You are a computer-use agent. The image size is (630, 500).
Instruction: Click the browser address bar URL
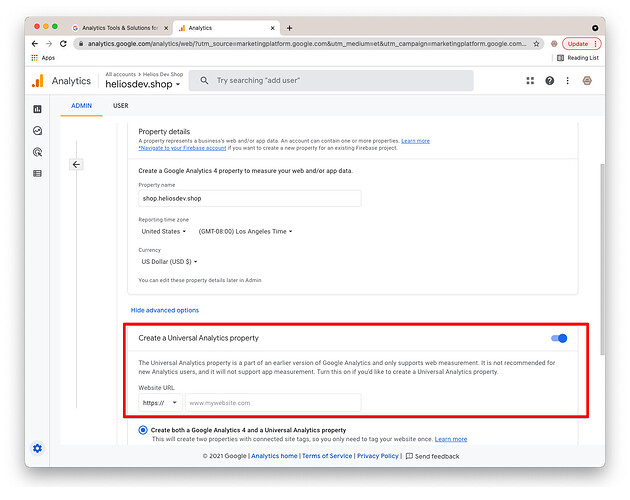307,44
